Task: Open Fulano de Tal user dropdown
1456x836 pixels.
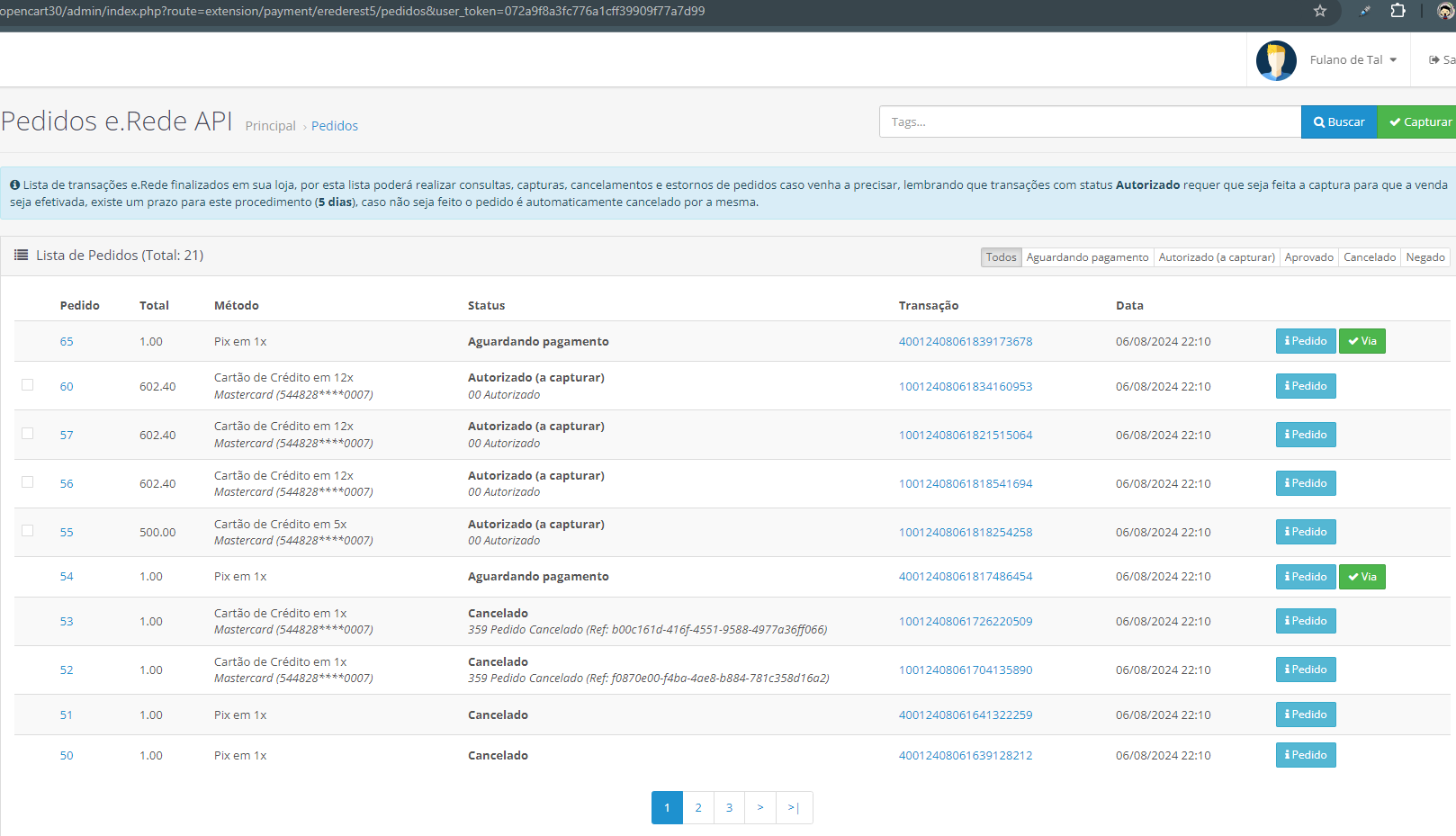Action: [1353, 59]
